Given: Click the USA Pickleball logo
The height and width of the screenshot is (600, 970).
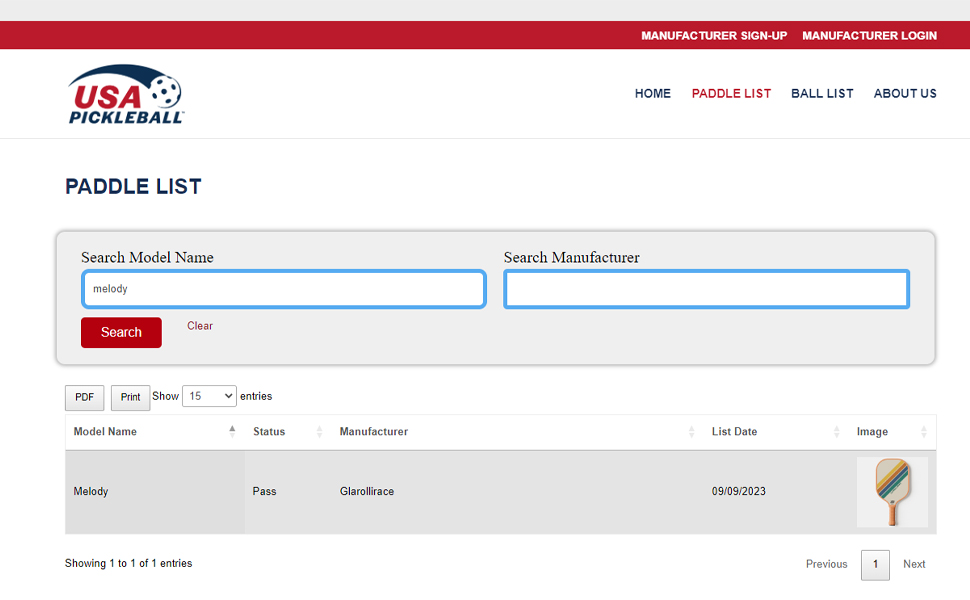Looking at the screenshot, I should point(126,94).
